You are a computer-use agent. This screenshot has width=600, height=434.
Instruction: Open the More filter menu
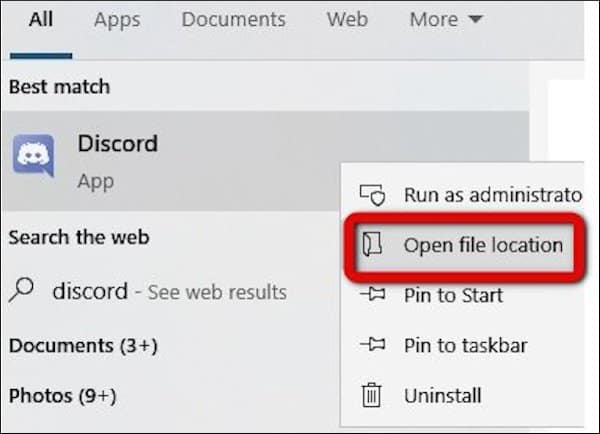click(x=446, y=19)
